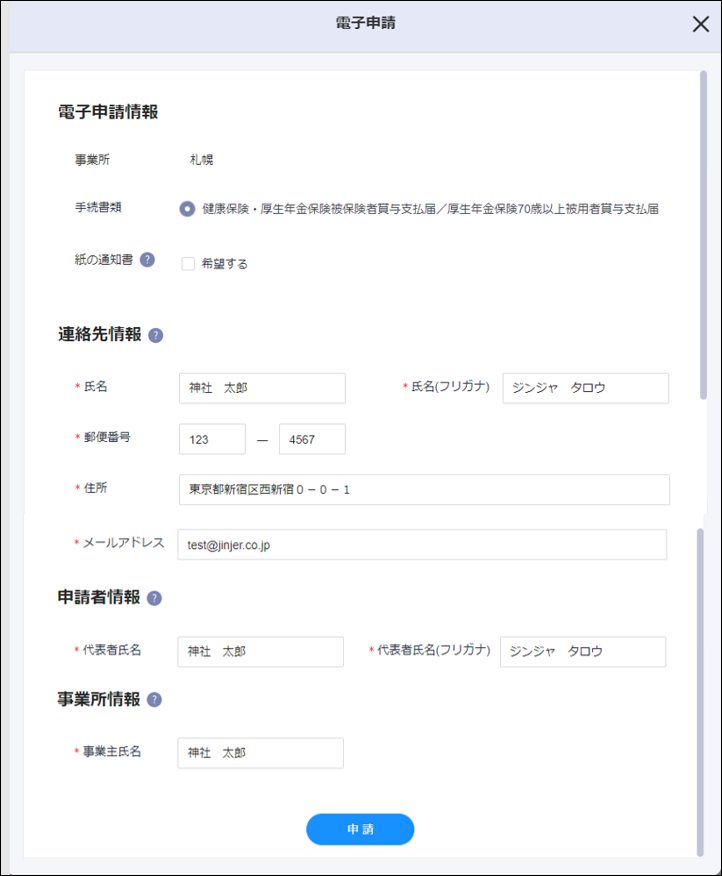This screenshot has width=722, height=876.
Task: Click the upper vertical scrollbar thumb
Action: [x=703, y=235]
